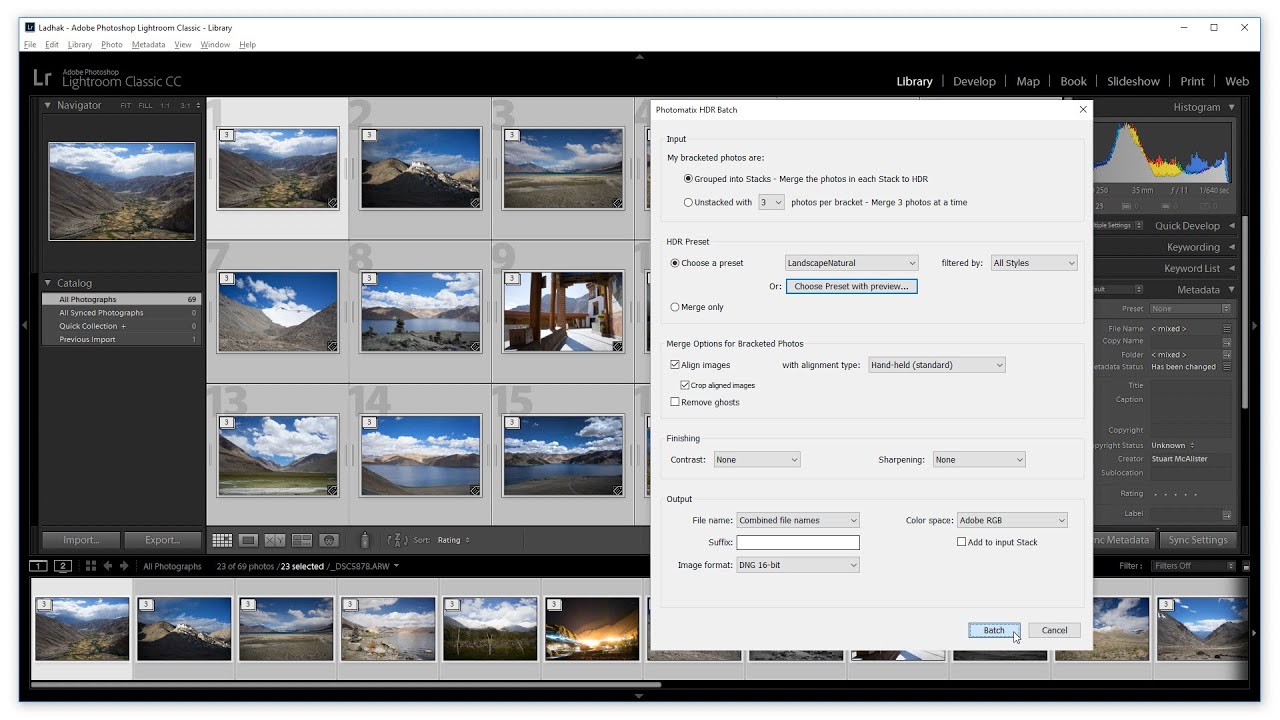Open Adobe RGB color space dropdown
The height and width of the screenshot is (720, 1280).
(1012, 520)
